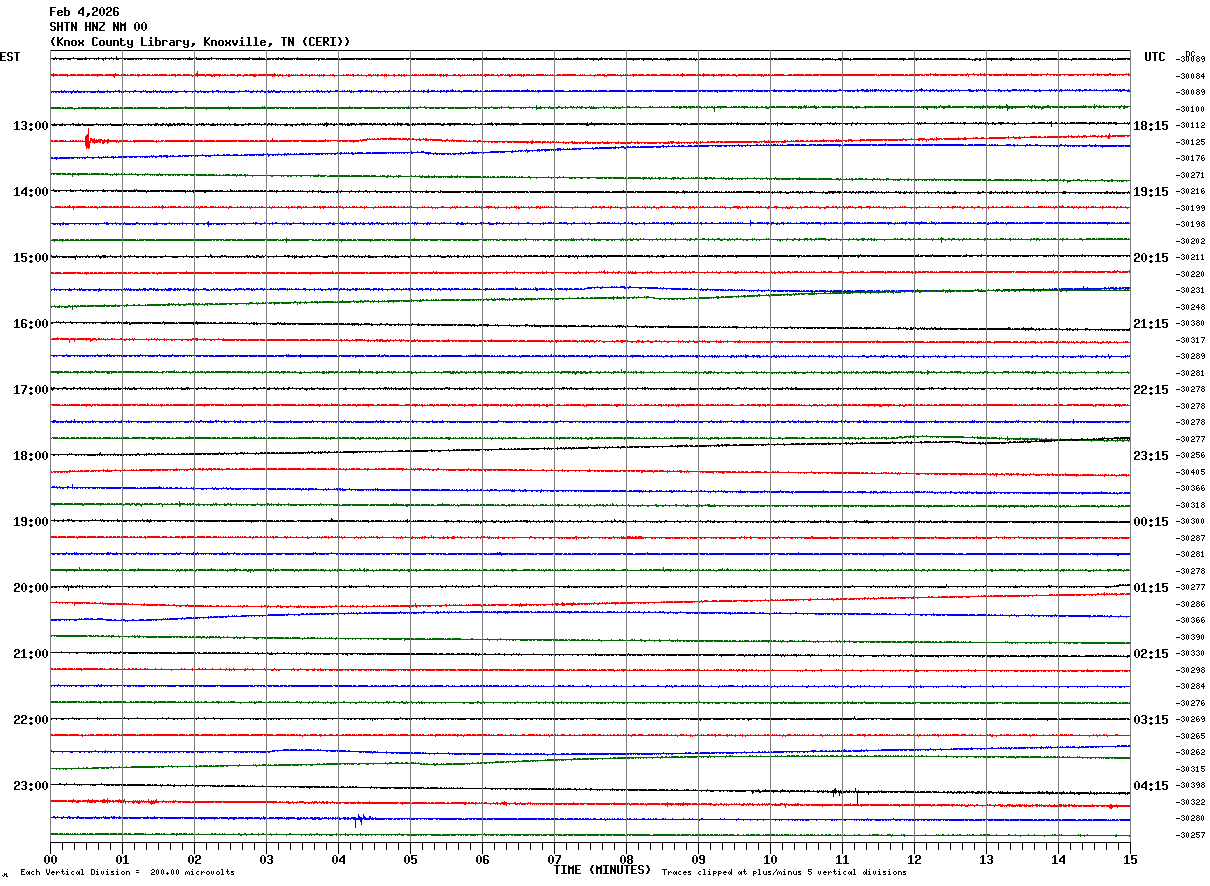Select the 13:00 EST time label

point(30,126)
